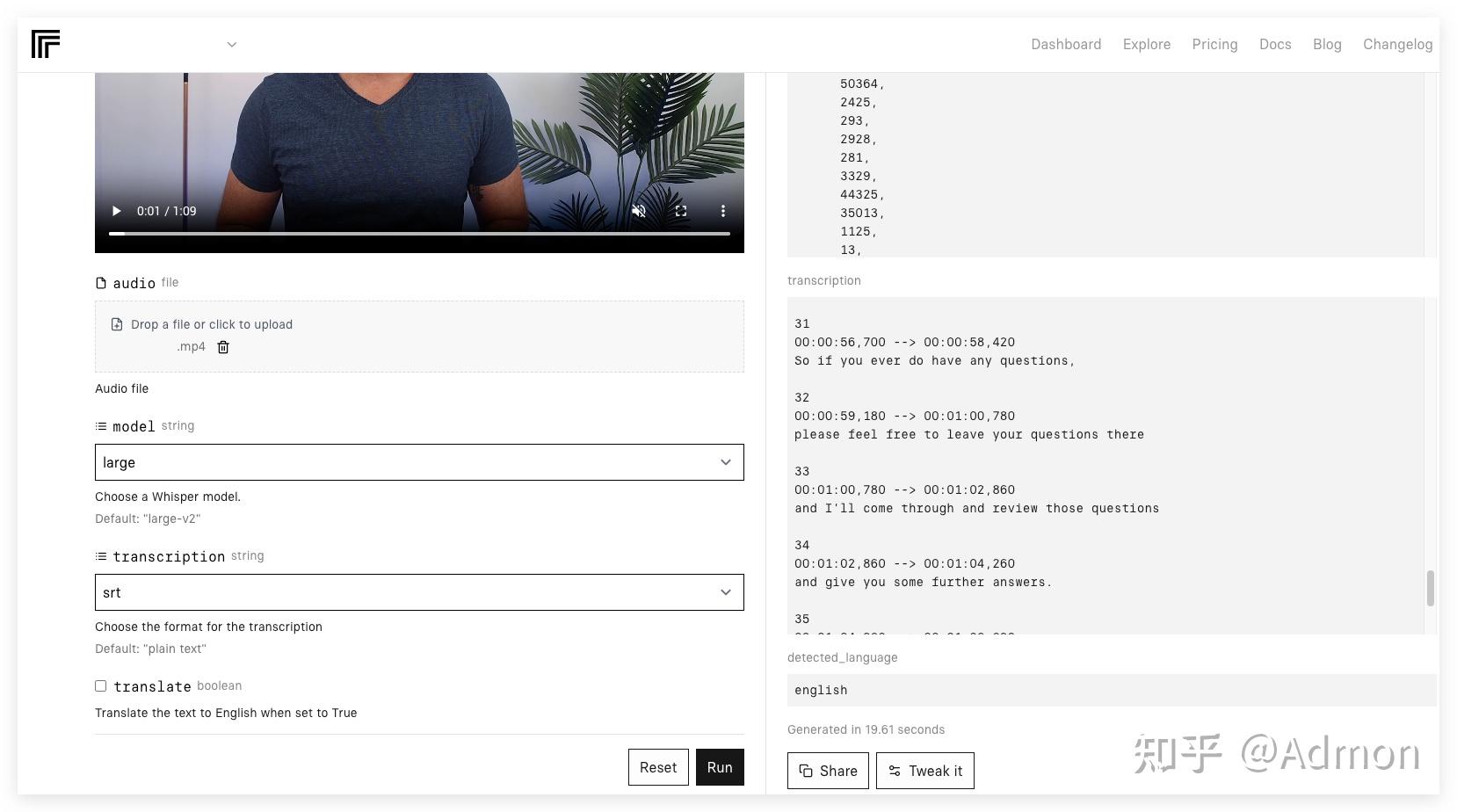Share the prediction output

coord(828,771)
